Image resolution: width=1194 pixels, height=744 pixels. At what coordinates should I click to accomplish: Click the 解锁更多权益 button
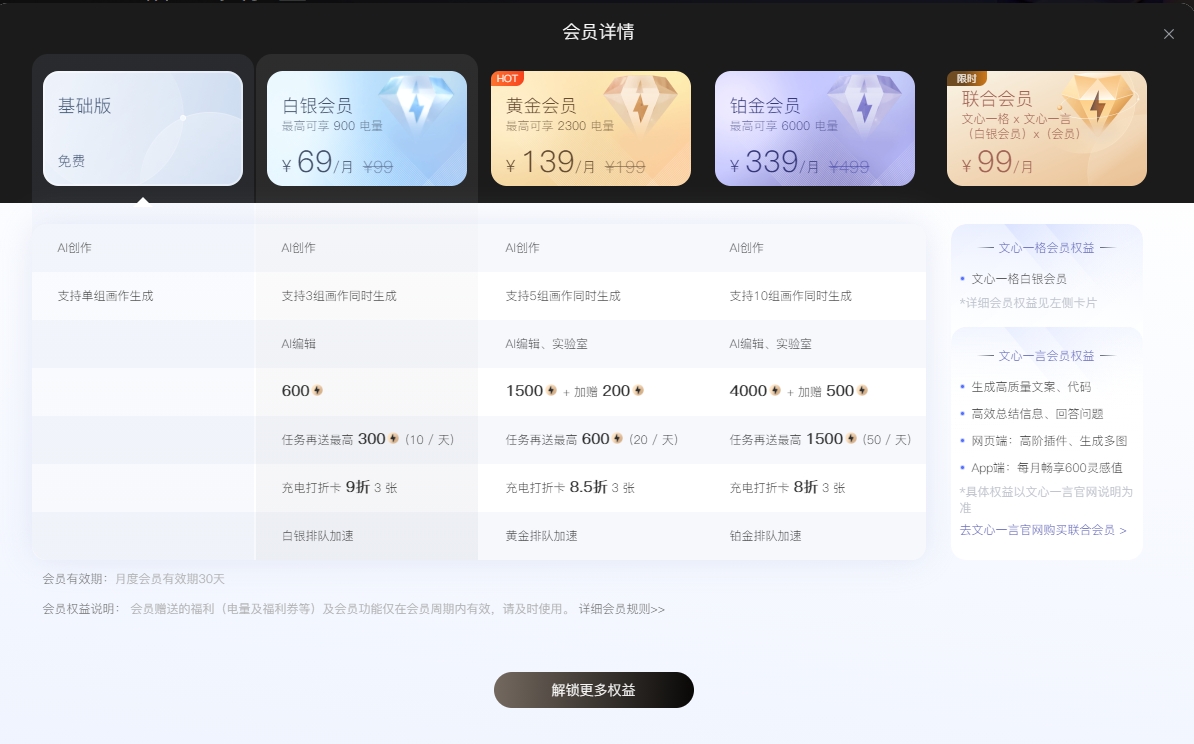click(593, 690)
